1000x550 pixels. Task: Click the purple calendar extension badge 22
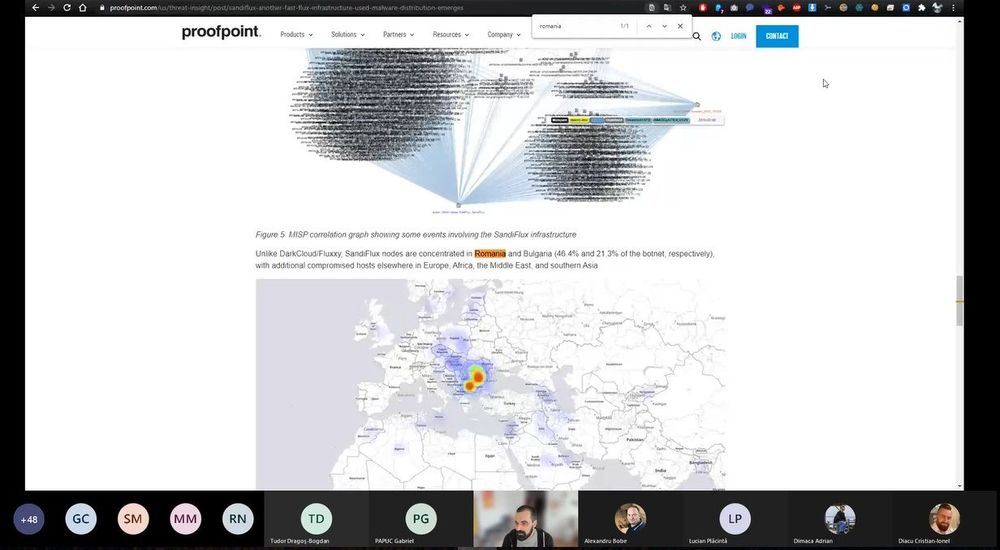767,9
